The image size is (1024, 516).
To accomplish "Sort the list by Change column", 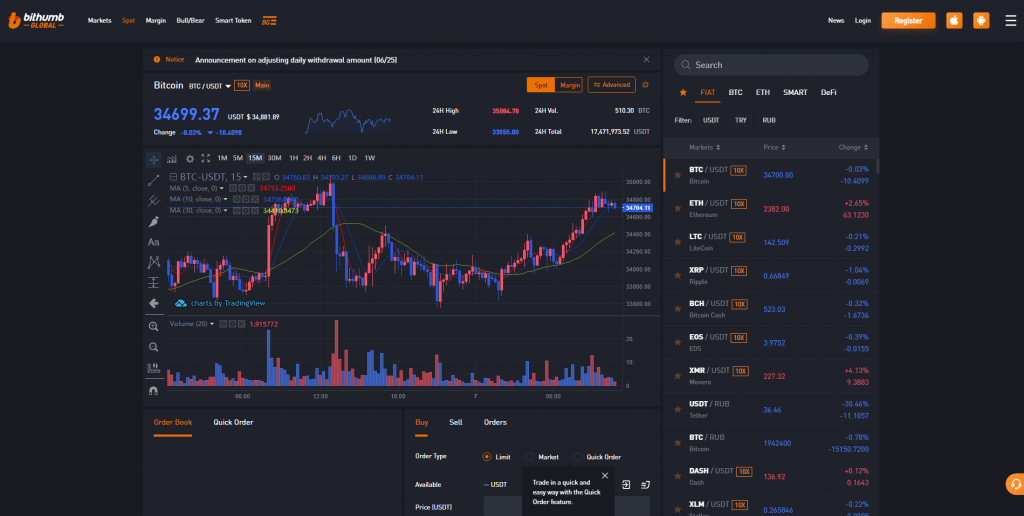I will tap(854, 148).
